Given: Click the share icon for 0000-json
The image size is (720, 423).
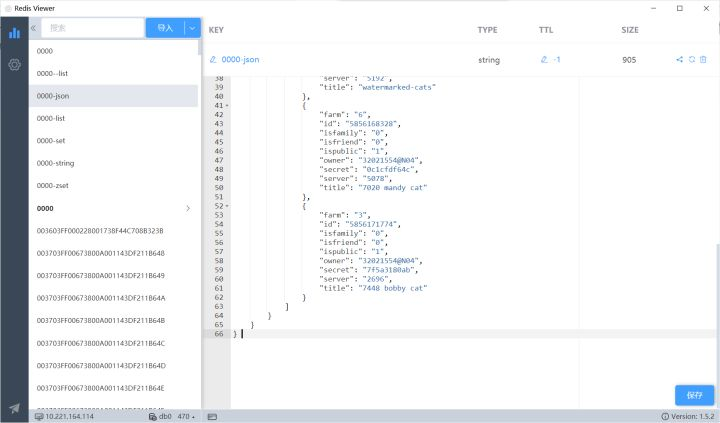Looking at the screenshot, I should pyautogui.click(x=680, y=59).
